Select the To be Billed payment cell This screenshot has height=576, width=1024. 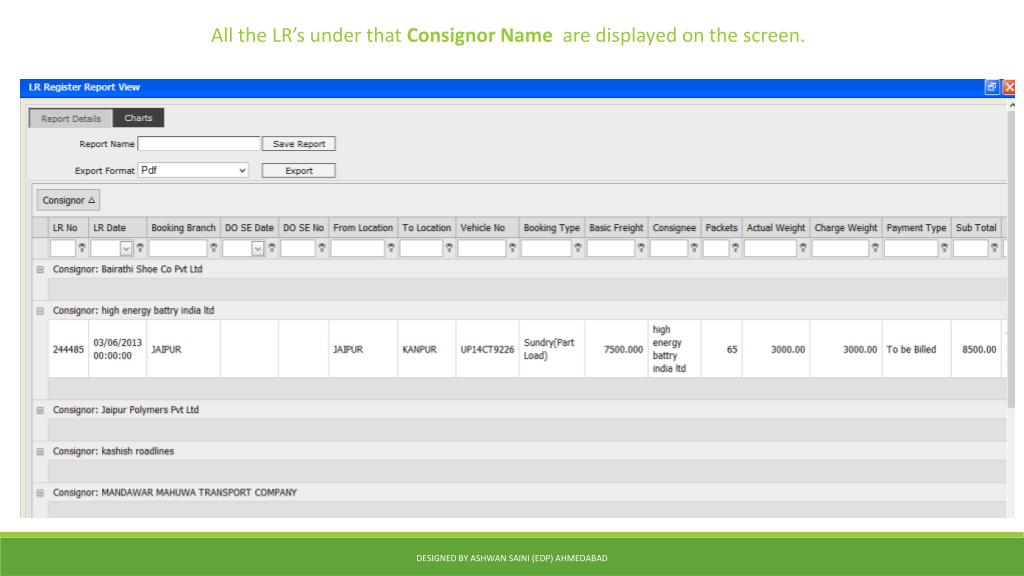tap(916, 349)
